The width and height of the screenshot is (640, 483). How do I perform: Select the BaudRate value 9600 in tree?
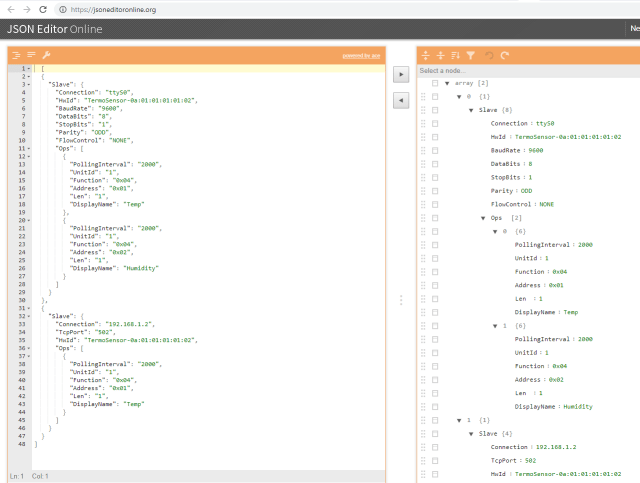(x=536, y=150)
